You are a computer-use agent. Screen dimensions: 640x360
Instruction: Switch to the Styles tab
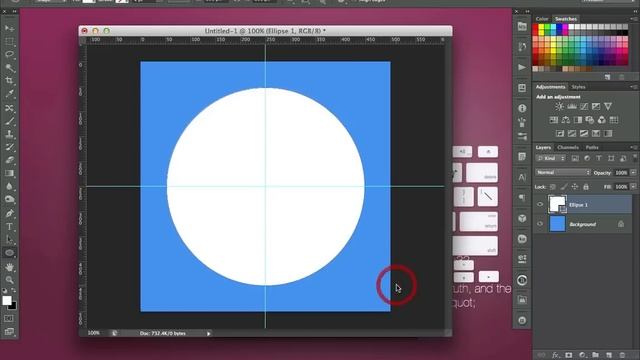pyautogui.click(x=578, y=87)
